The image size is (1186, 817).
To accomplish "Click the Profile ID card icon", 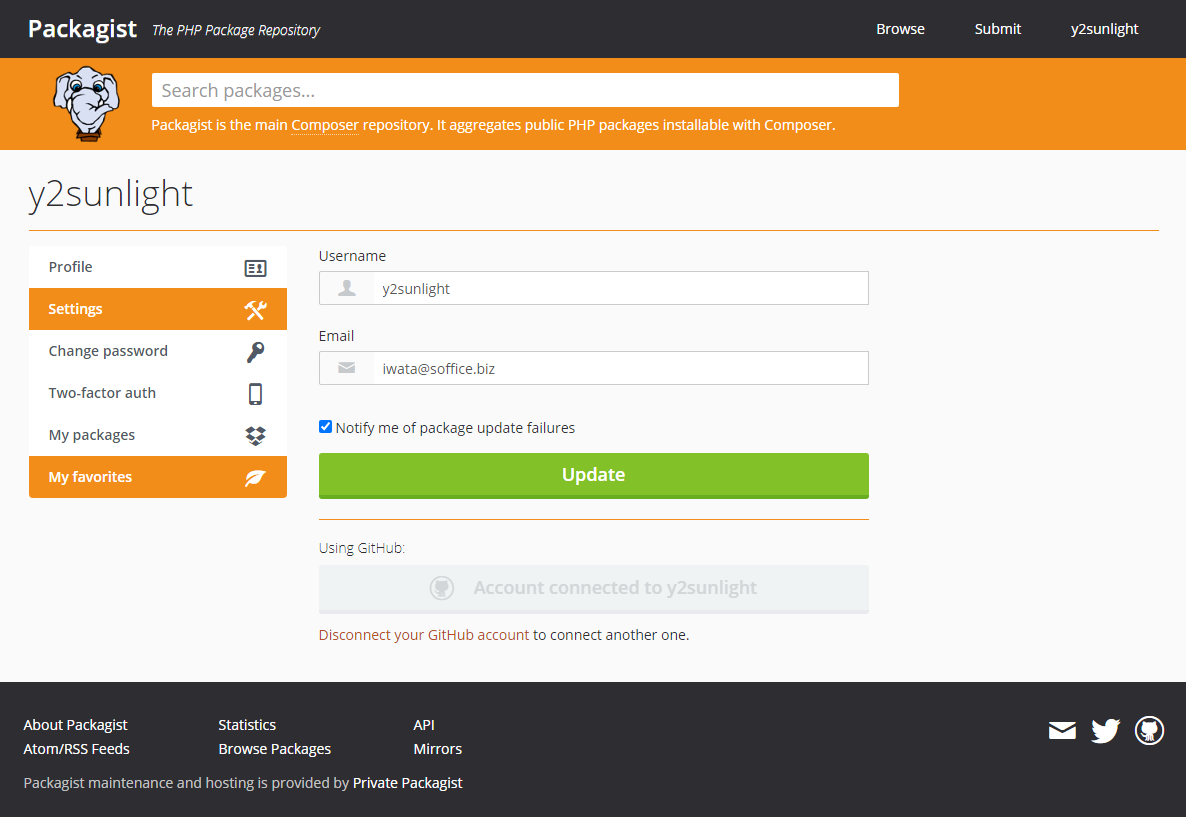I will tap(255, 268).
